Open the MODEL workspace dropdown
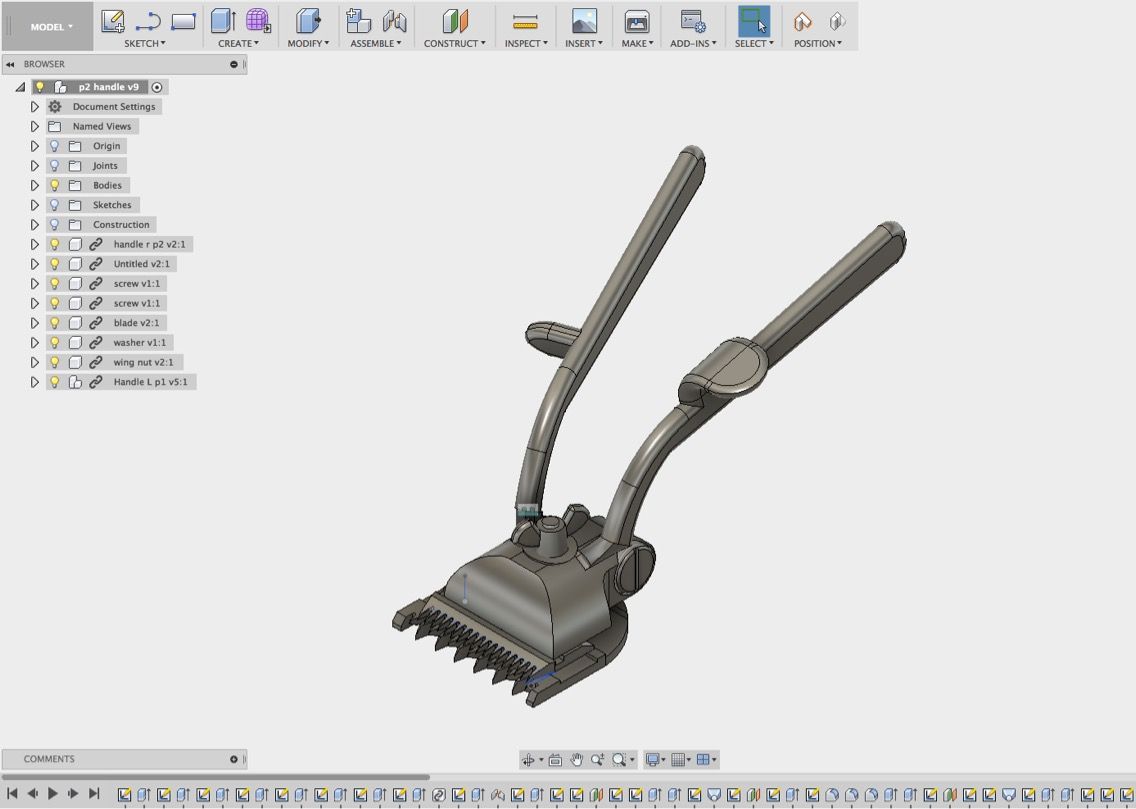This screenshot has width=1136, height=809. (x=51, y=27)
